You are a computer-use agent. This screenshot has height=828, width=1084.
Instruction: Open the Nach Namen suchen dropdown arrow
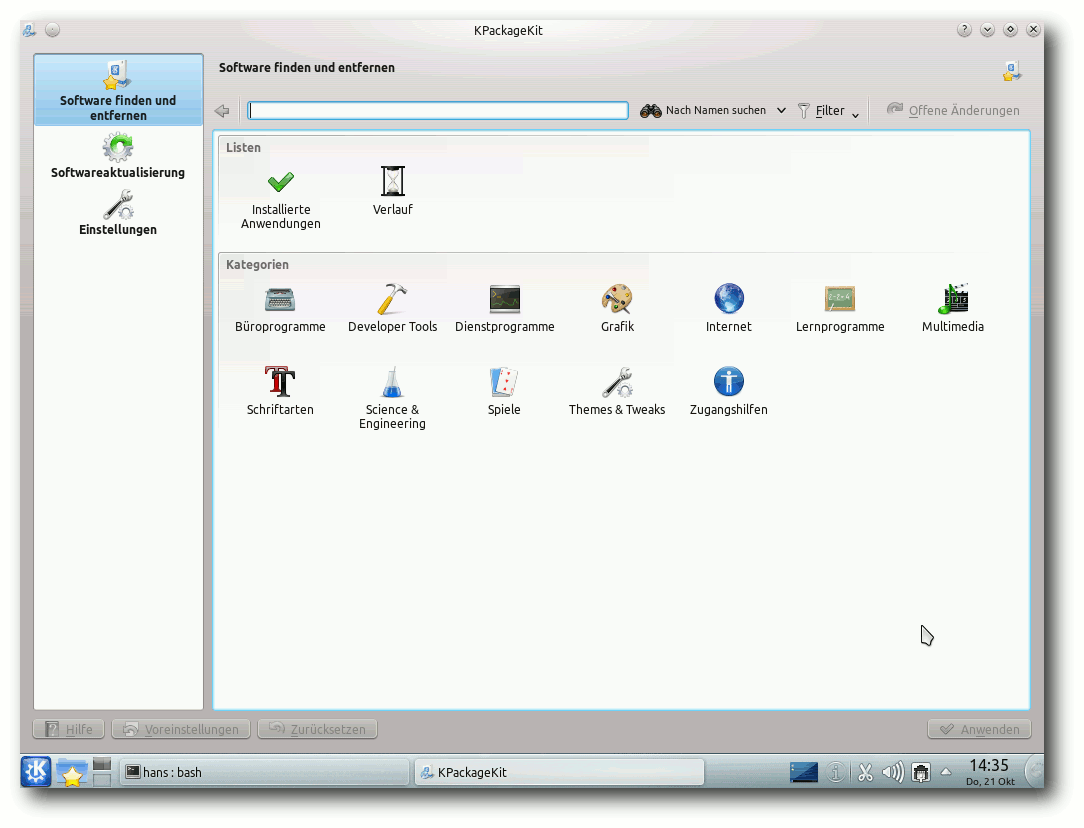781,111
